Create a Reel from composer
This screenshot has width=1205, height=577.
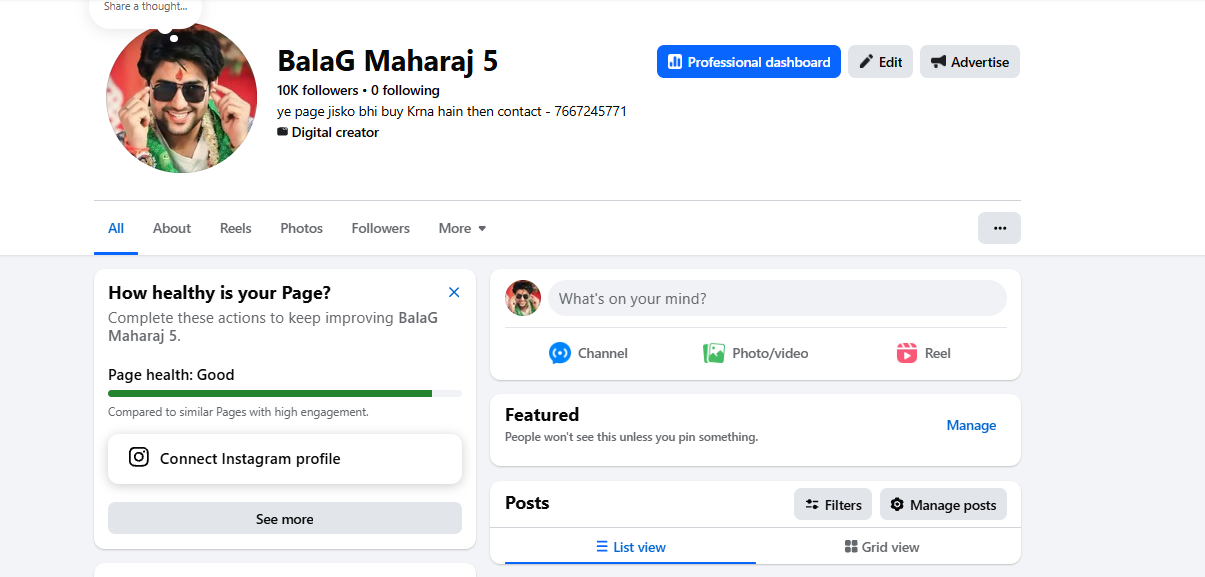[923, 353]
